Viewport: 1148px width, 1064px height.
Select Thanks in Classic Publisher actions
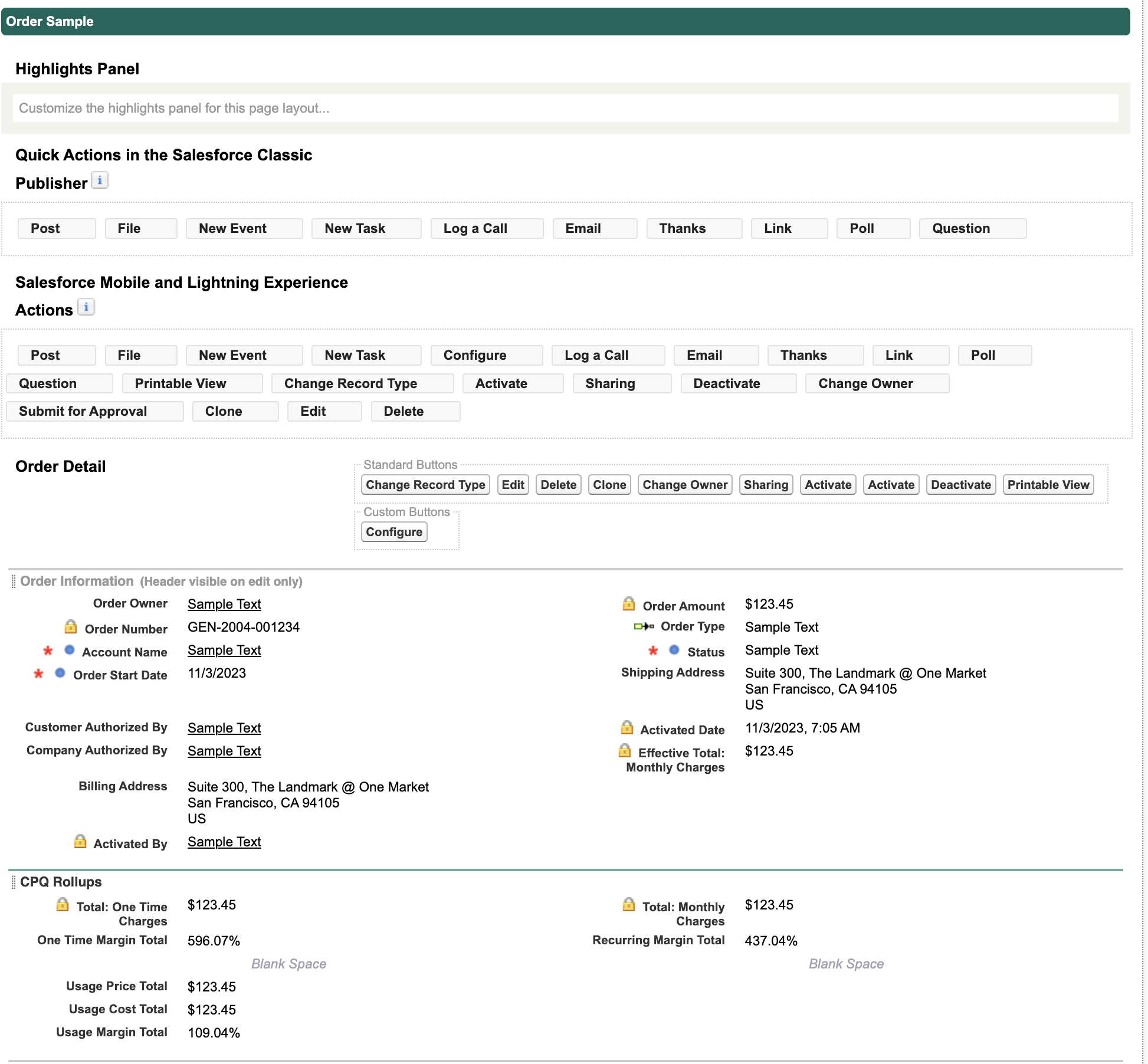tap(694, 229)
